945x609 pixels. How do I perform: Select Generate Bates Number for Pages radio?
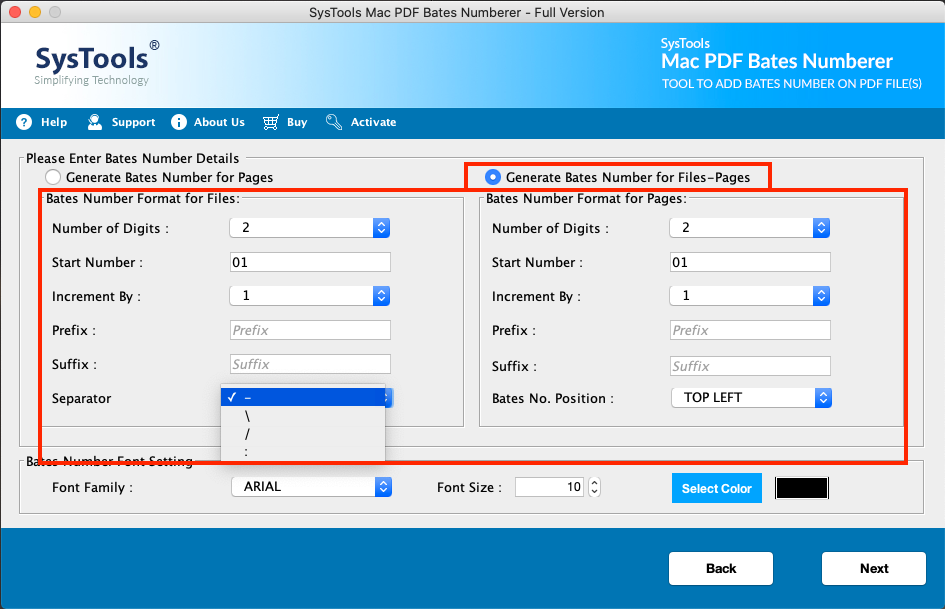[53, 177]
